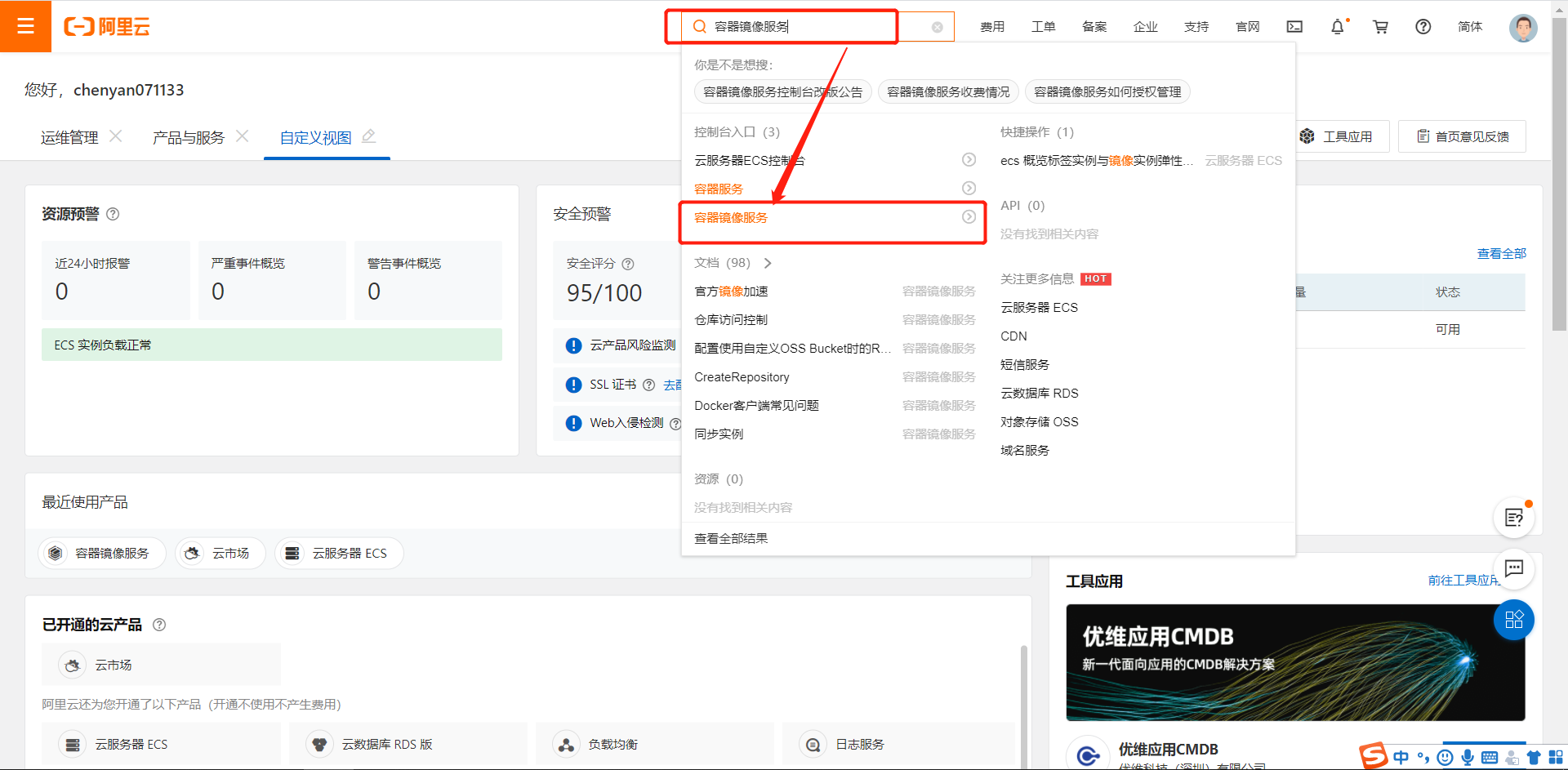Screen dimensions: 1568x770
Task: Open the shopping cart icon
Action: [x=1380, y=26]
